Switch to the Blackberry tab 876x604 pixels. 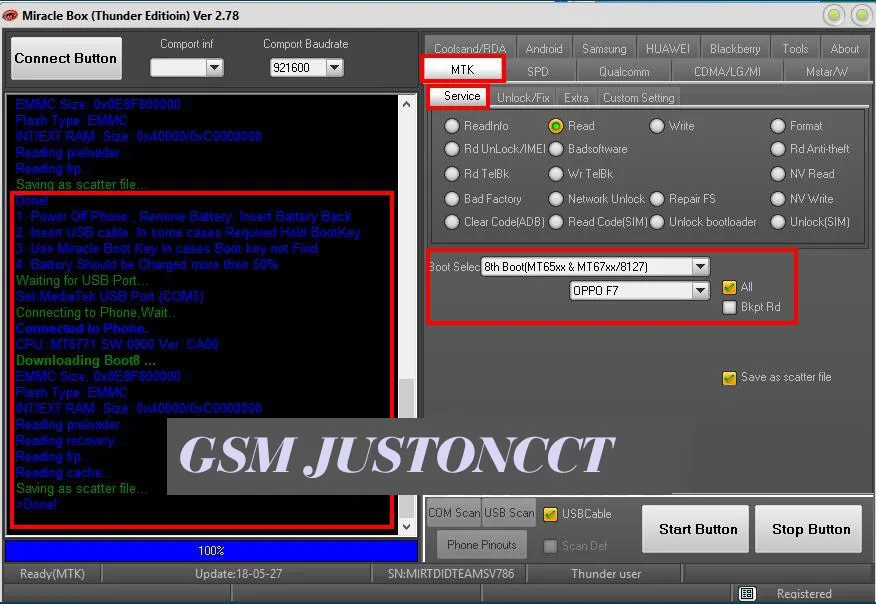coord(735,49)
